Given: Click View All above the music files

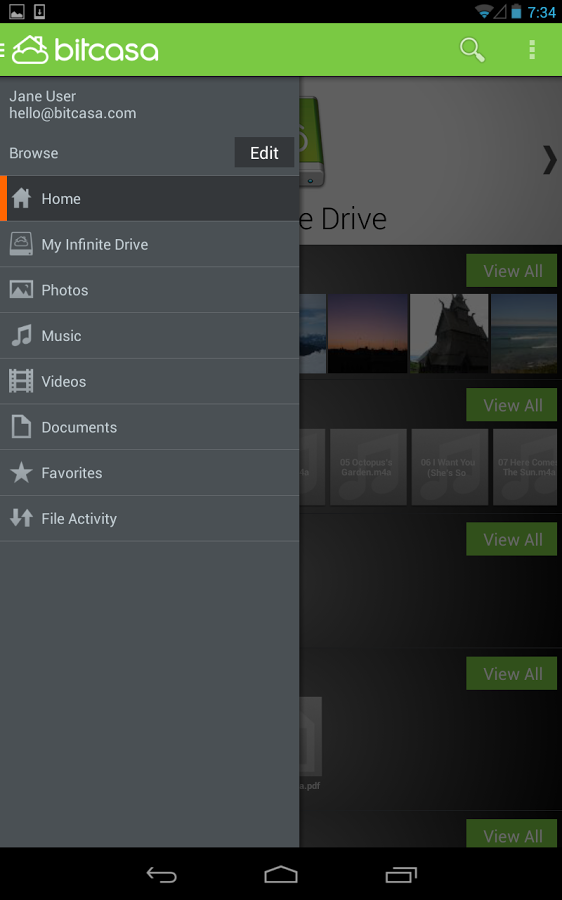Looking at the screenshot, I should (x=512, y=405).
